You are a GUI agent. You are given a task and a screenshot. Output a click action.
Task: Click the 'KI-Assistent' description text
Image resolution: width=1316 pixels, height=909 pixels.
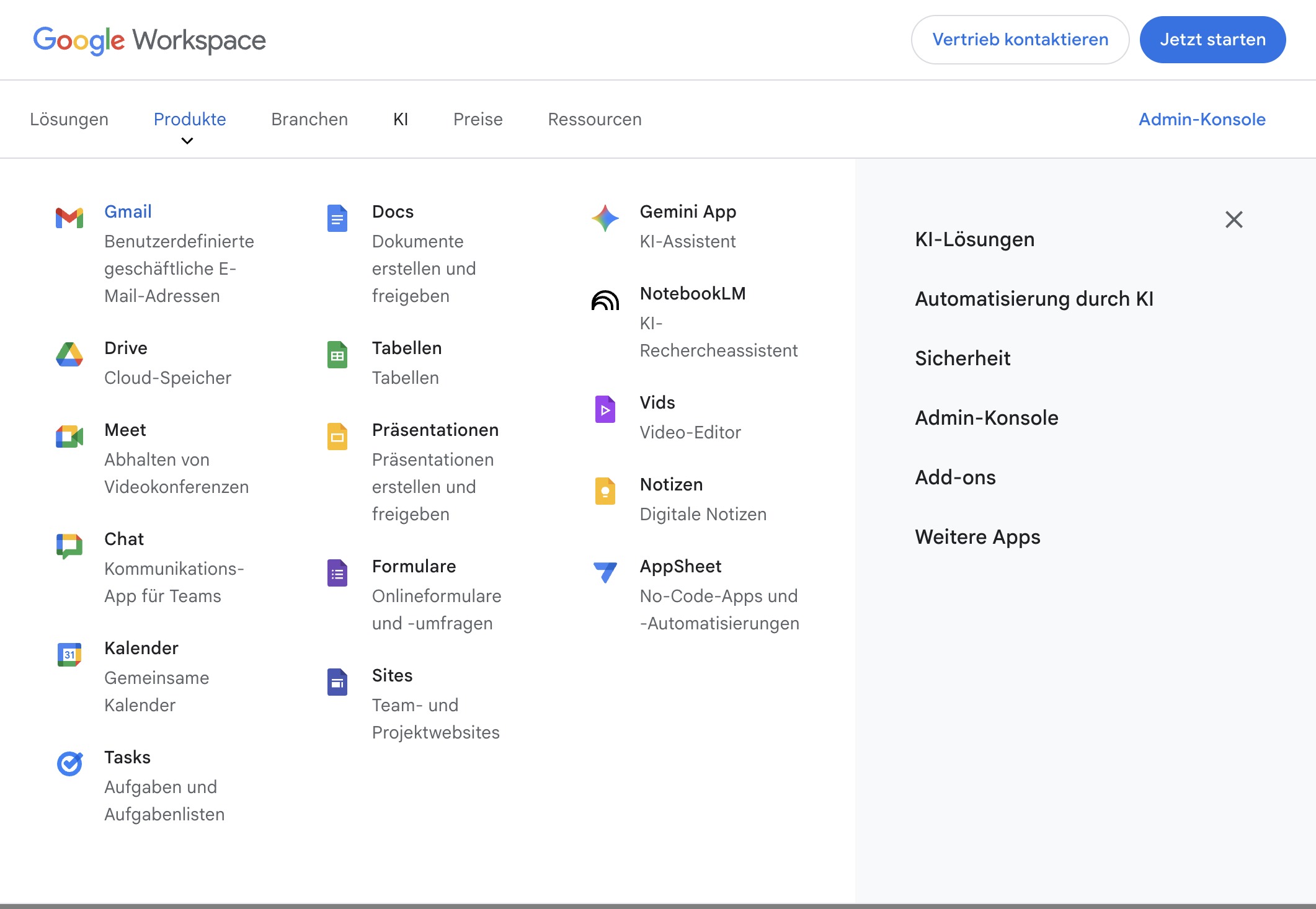coord(688,241)
